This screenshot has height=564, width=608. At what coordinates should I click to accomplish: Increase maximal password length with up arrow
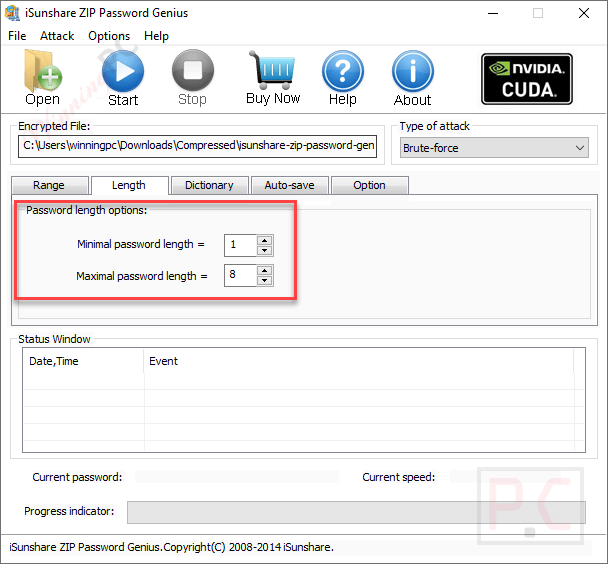(x=265, y=270)
